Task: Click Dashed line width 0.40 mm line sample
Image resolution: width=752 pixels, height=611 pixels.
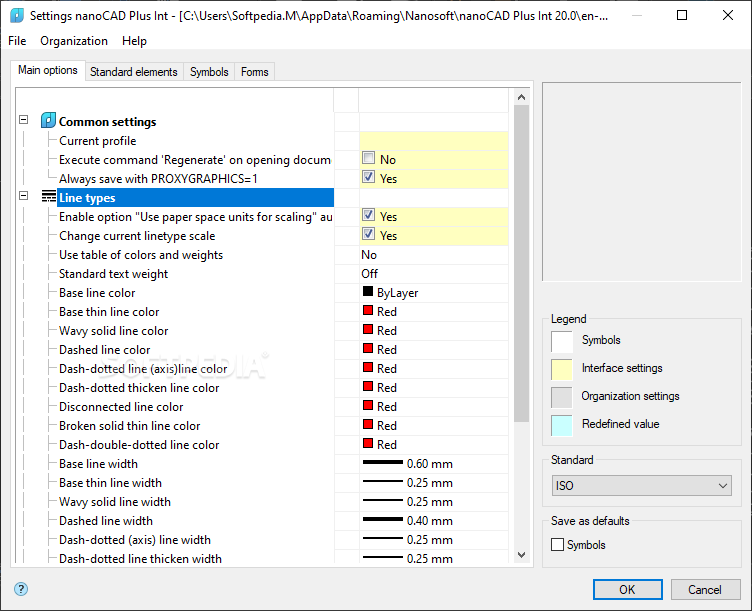Action: [382, 519]
